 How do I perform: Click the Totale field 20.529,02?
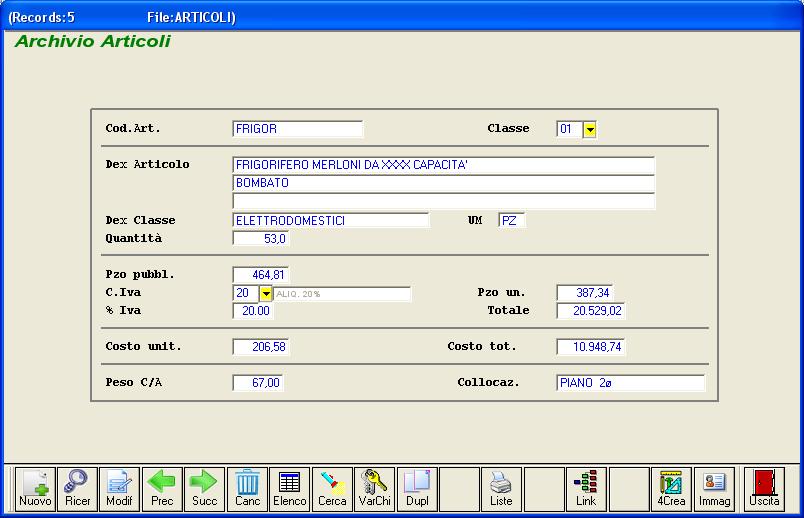(591, 311)
